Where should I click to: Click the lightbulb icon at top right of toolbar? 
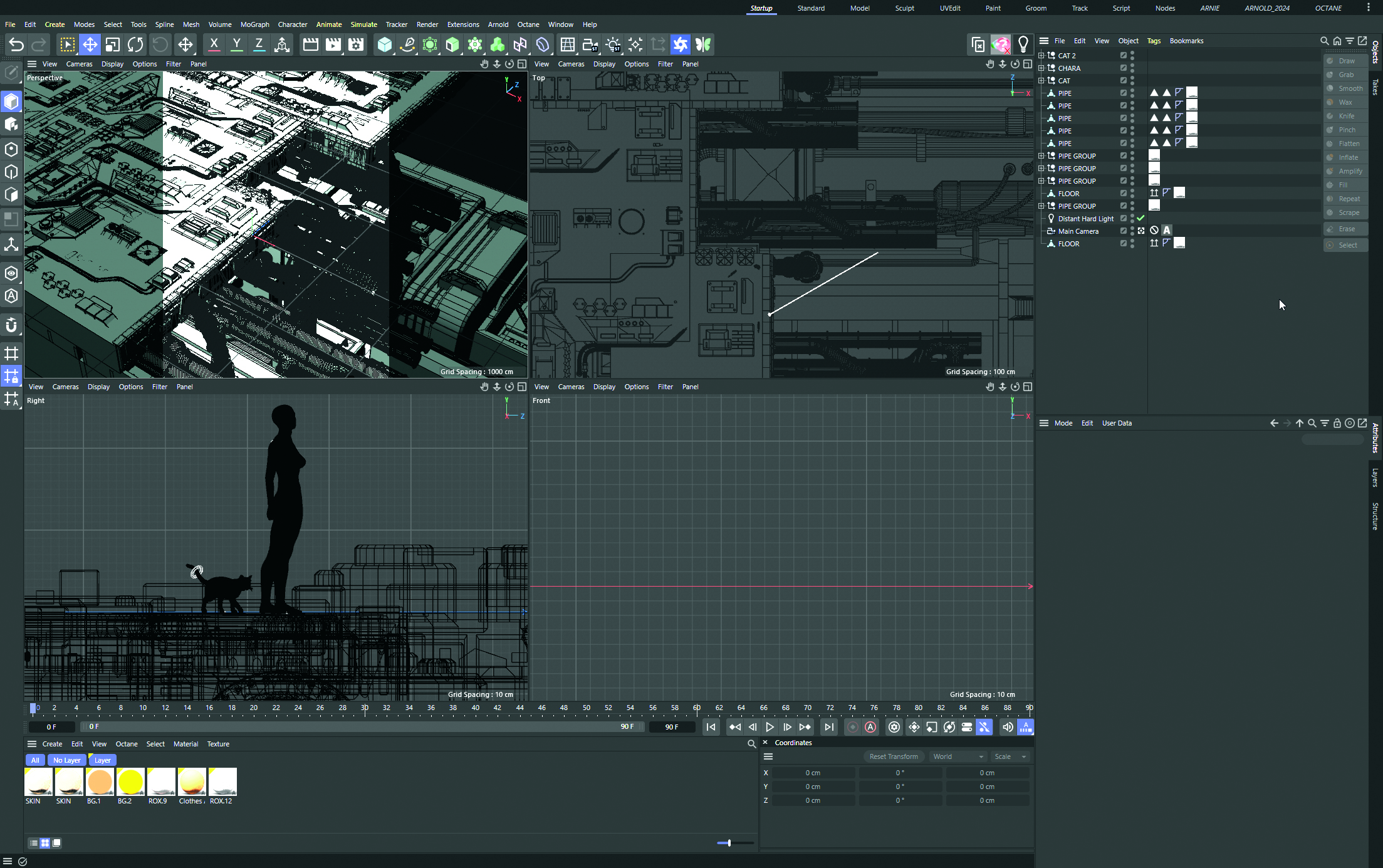tap(1023, 44)
